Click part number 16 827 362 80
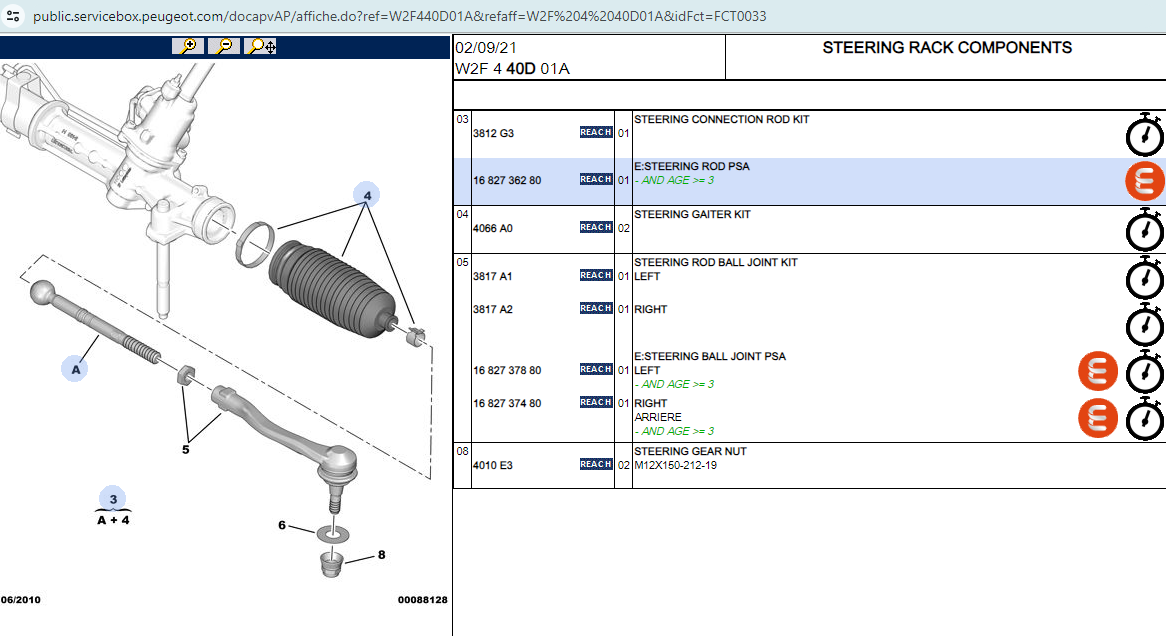This screenshot has height=636, width=1166. (507, 180)
